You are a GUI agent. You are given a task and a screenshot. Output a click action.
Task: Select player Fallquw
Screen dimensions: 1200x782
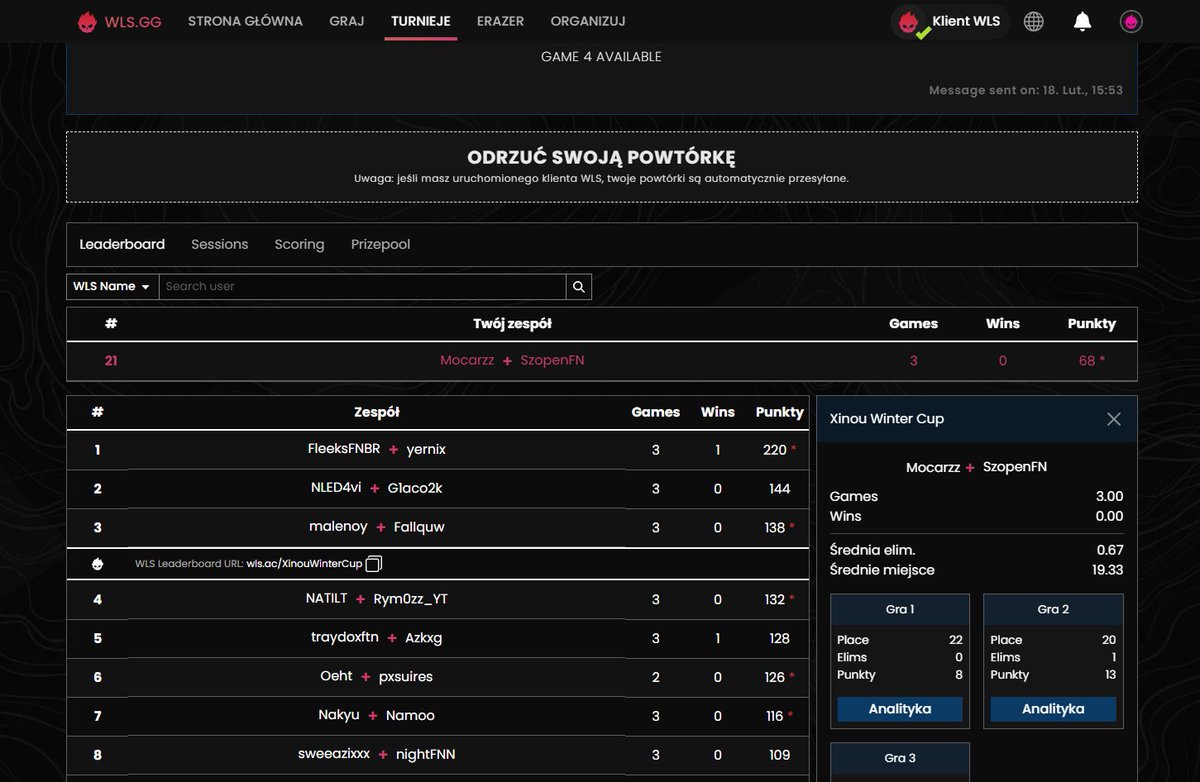click(x=419, y=527)
